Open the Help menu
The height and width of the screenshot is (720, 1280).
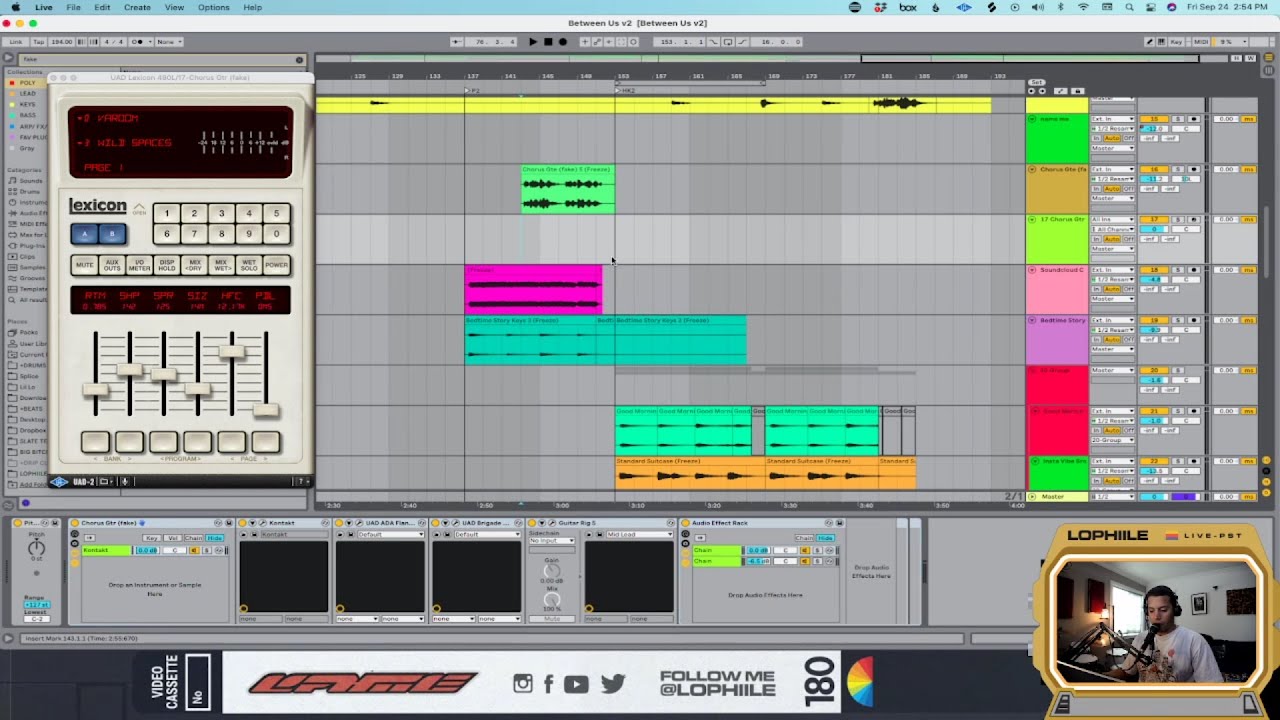[252, 7]
